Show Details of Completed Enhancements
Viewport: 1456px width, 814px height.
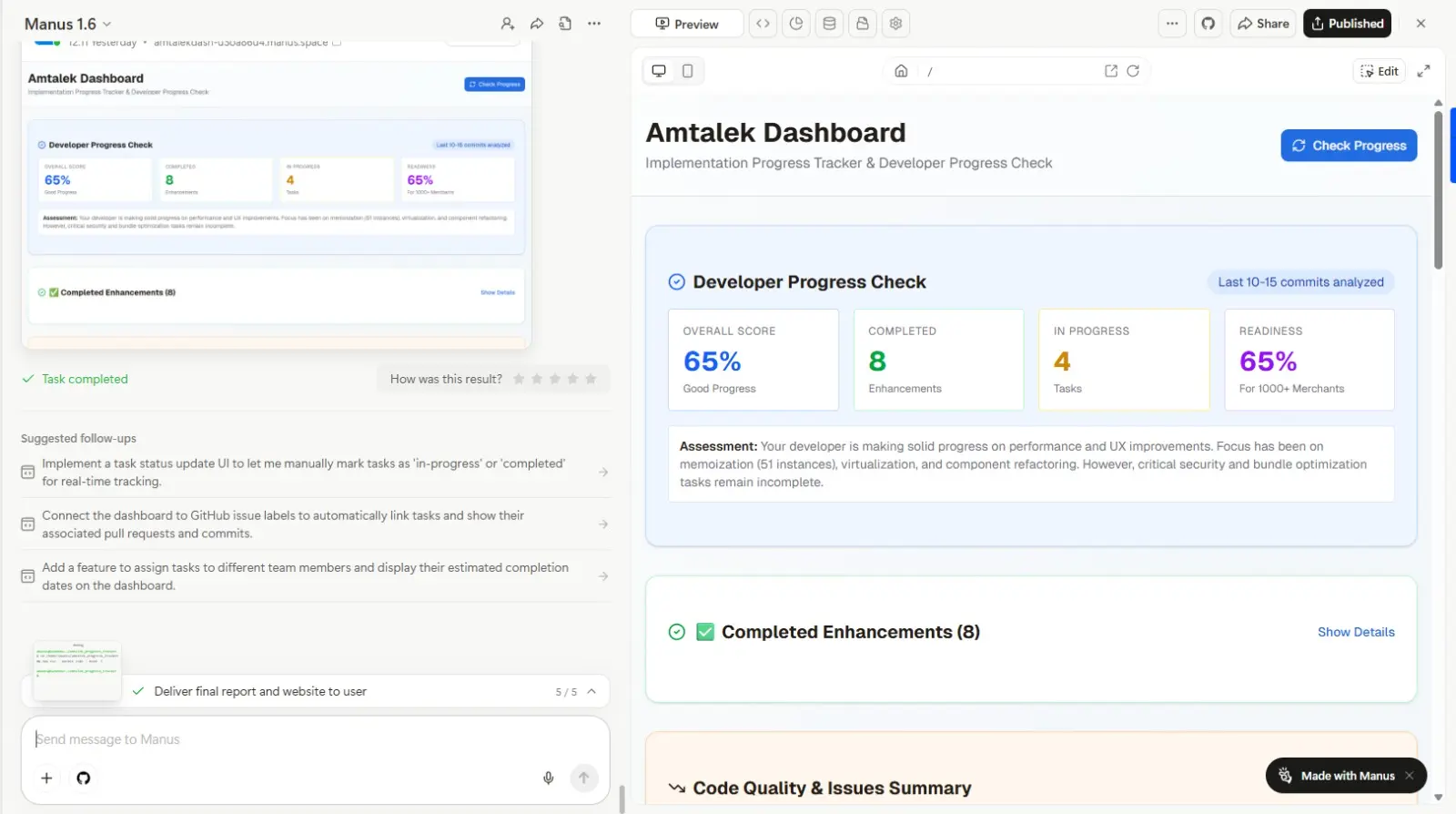tap(1355, 632)
